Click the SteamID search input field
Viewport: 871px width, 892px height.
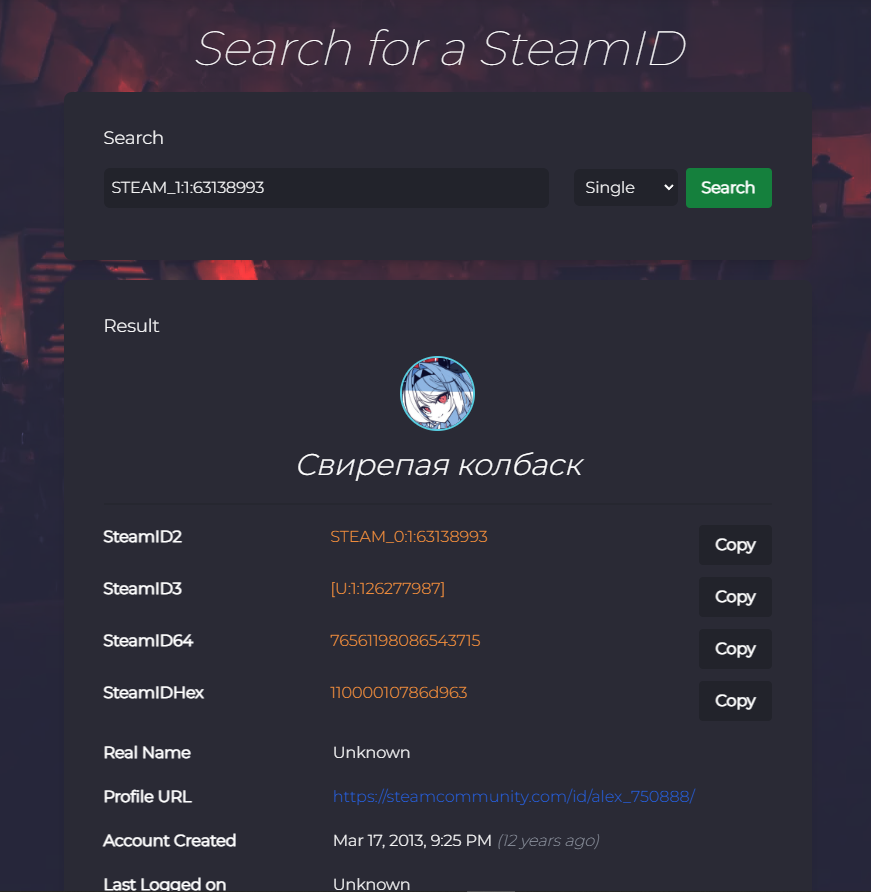(326, 188)
